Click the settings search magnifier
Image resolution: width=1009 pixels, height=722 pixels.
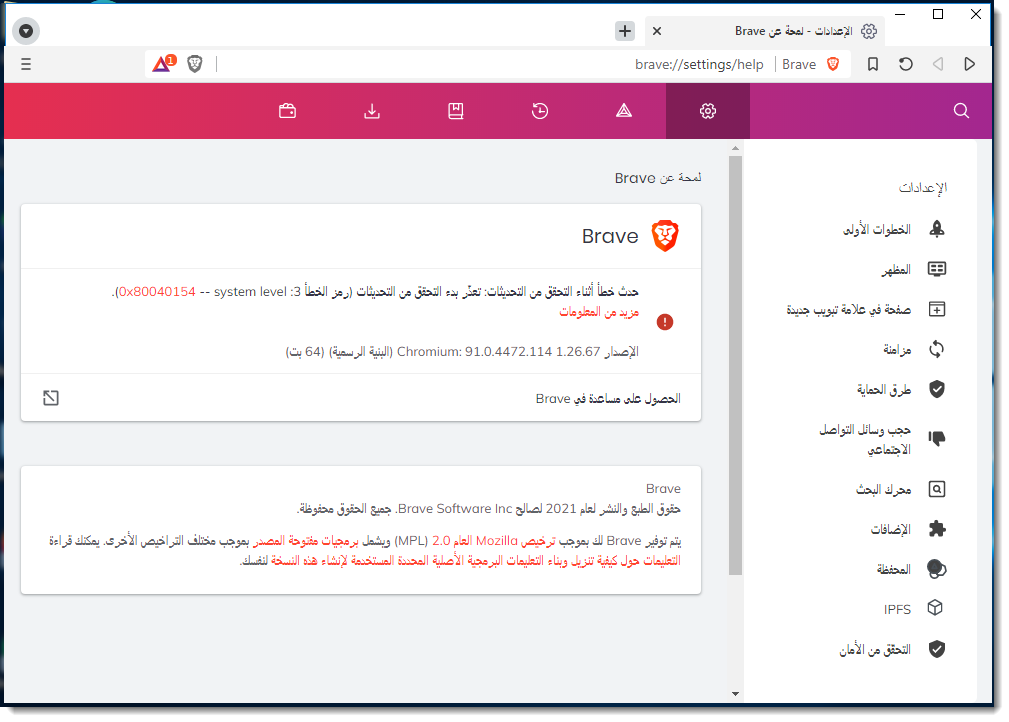961,111
